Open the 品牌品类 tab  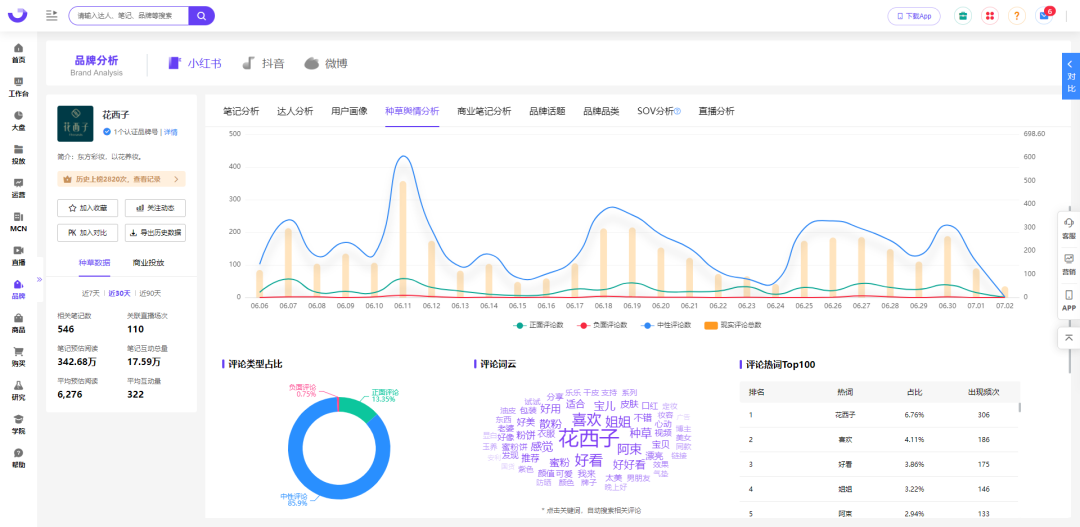coord(601,112)
